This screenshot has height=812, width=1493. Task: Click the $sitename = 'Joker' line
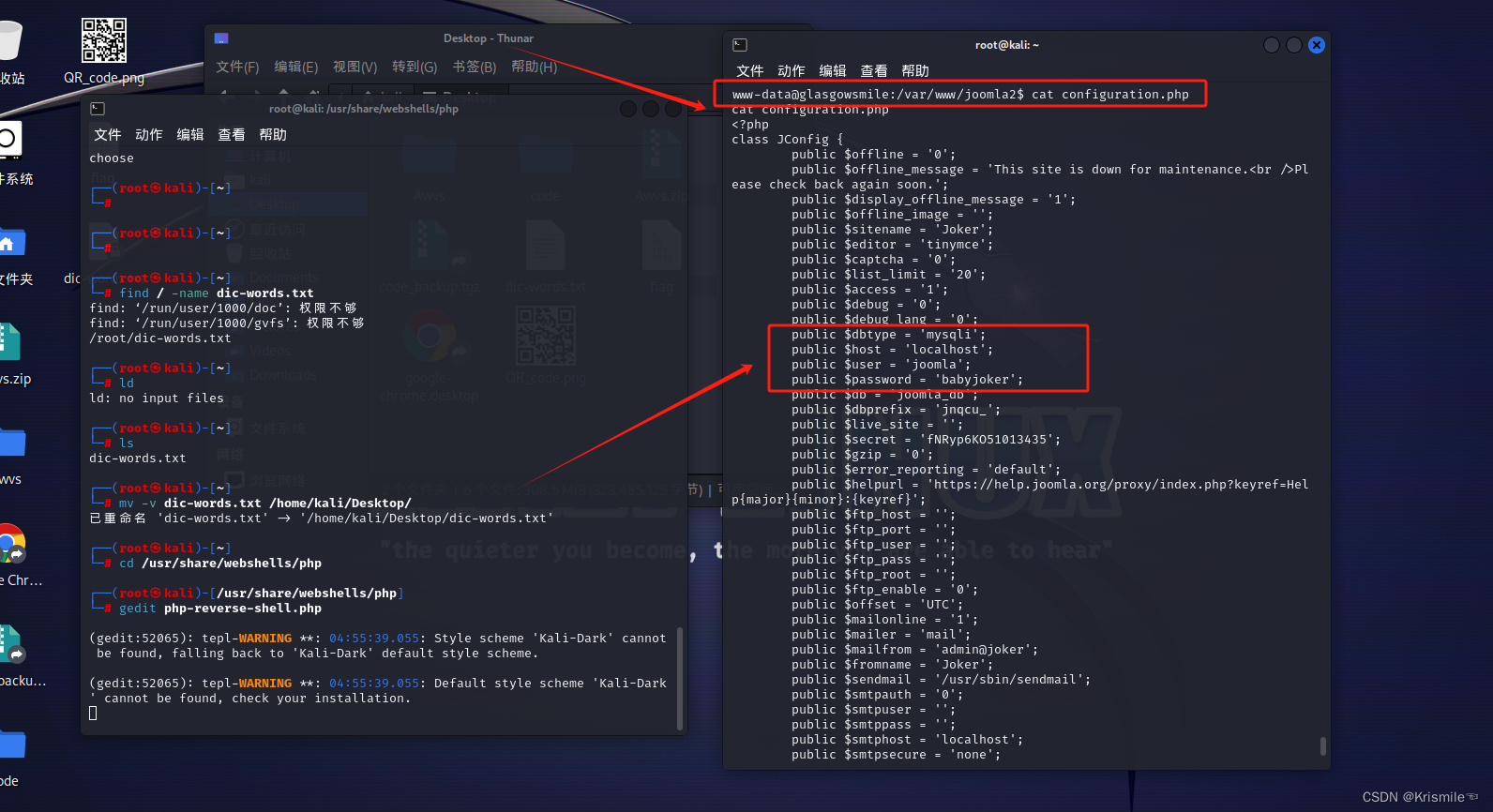(x=892, y=230)
